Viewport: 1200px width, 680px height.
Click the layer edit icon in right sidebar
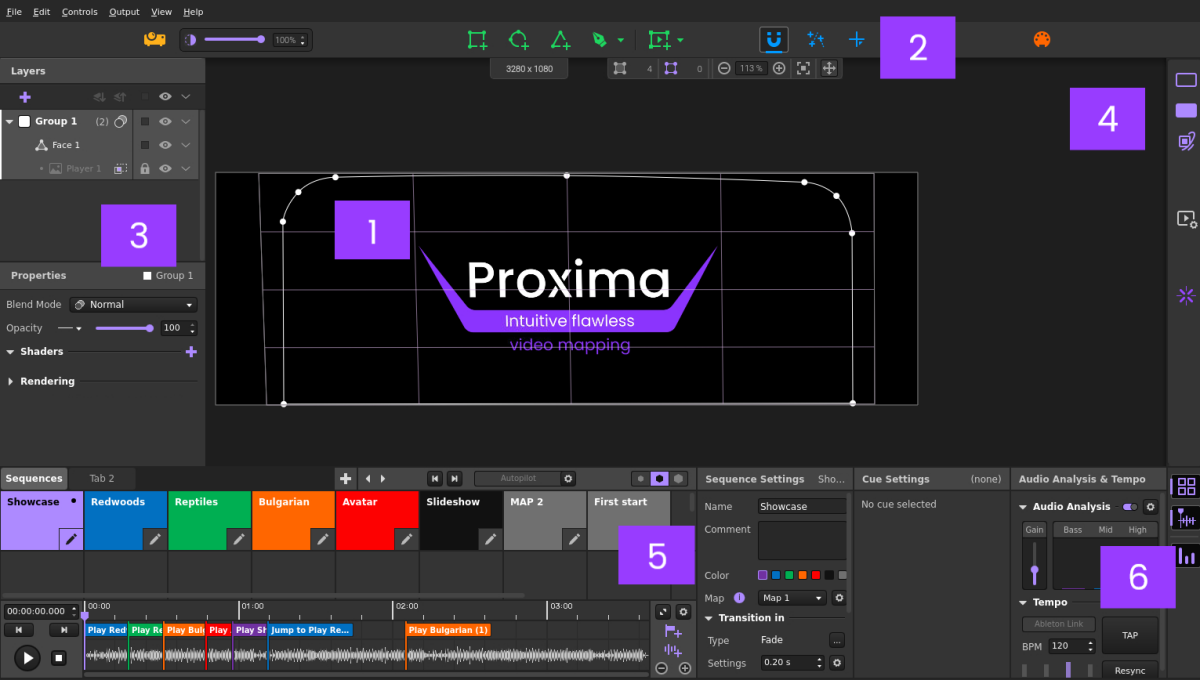coord(1186,141)
